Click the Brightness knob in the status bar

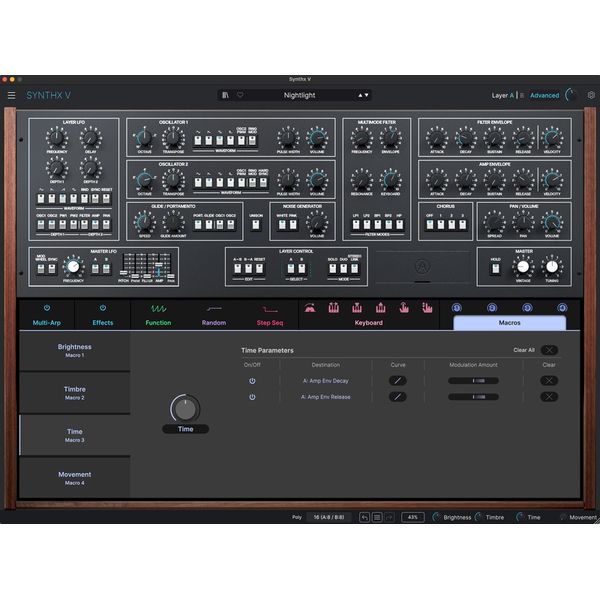(437, 517)
